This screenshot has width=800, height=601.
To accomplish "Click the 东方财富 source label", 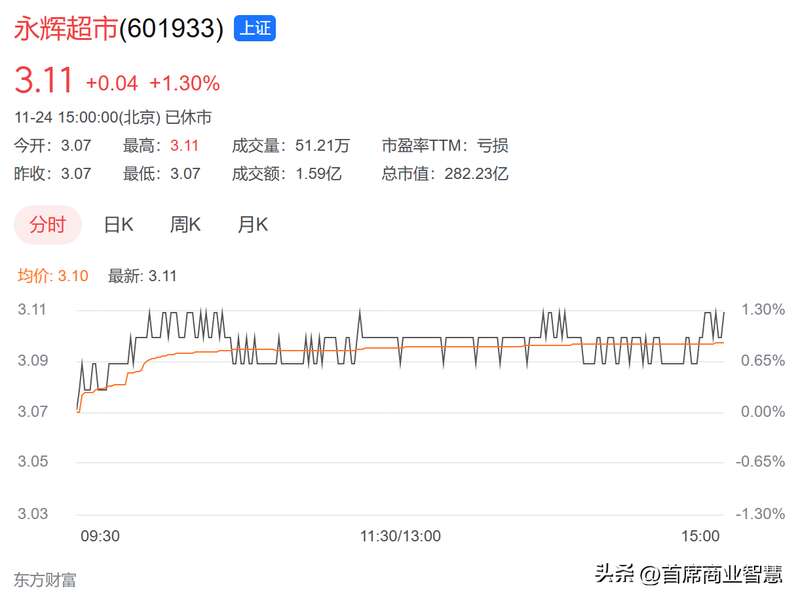I will [45, 580].
